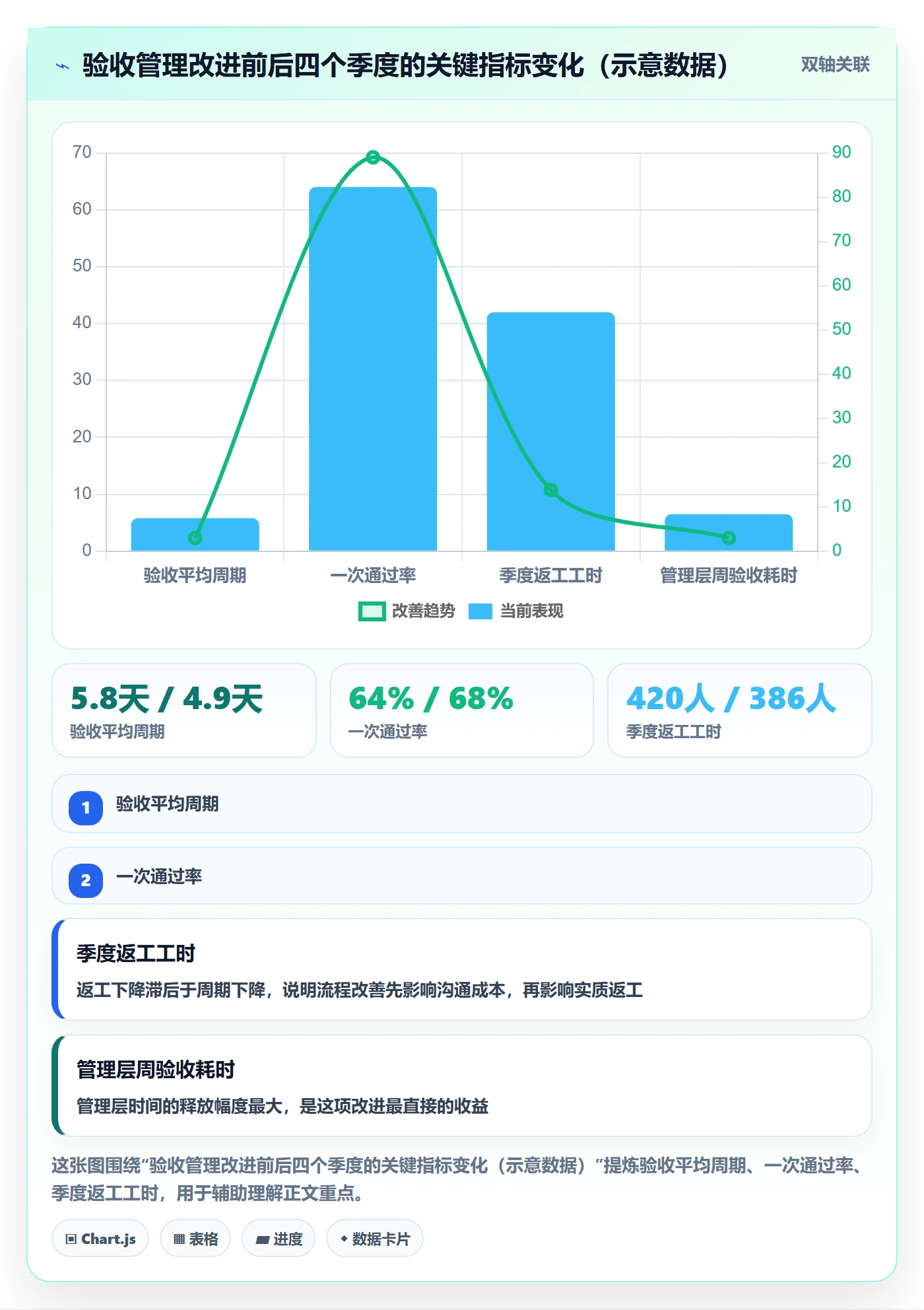924x1310 pixels.
Task: Click the number 1 badge icon
Action: (86, 808)
